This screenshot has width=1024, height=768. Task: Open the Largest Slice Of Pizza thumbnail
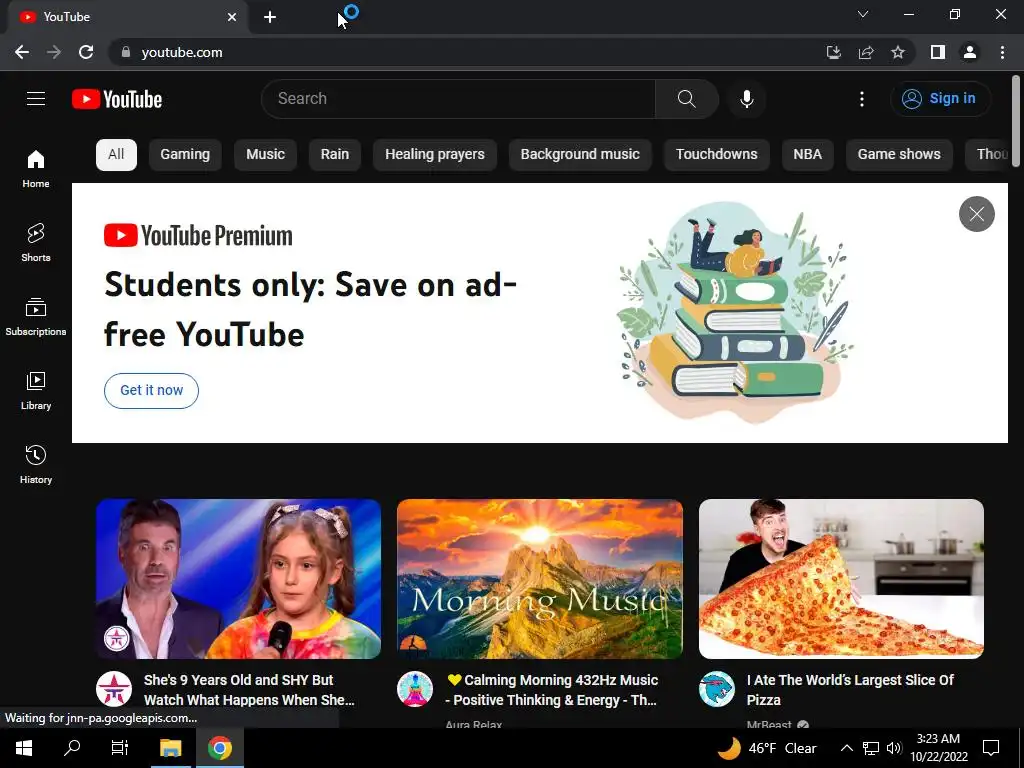(x=841, y=579)
